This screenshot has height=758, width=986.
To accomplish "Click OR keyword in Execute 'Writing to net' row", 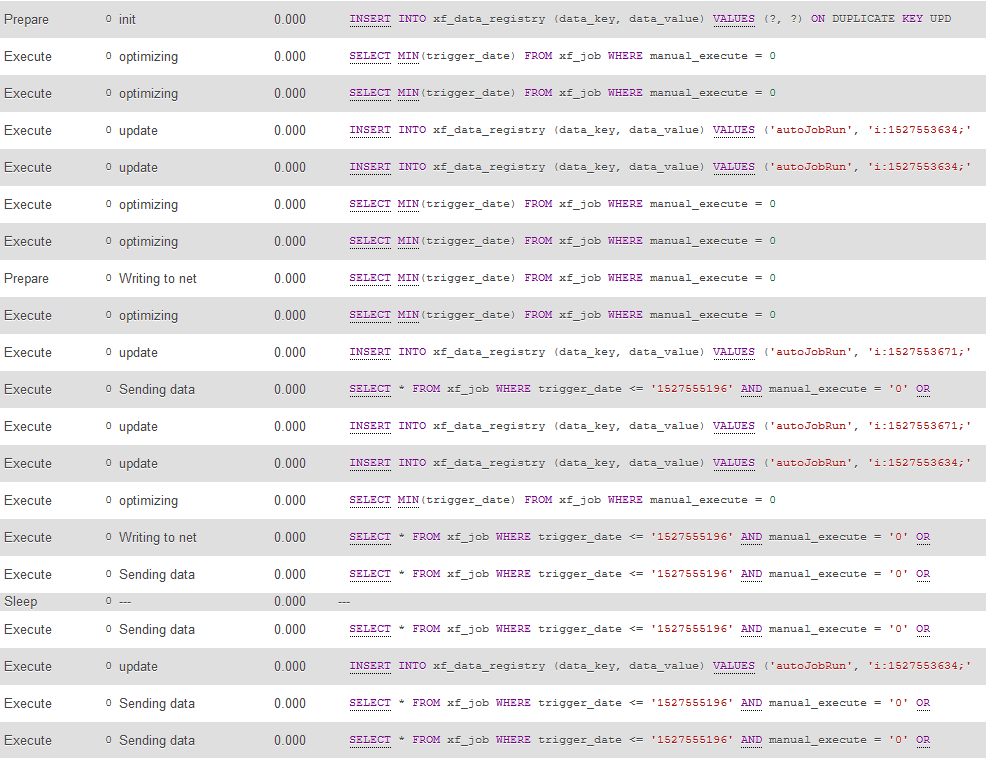I will point(922,537).
